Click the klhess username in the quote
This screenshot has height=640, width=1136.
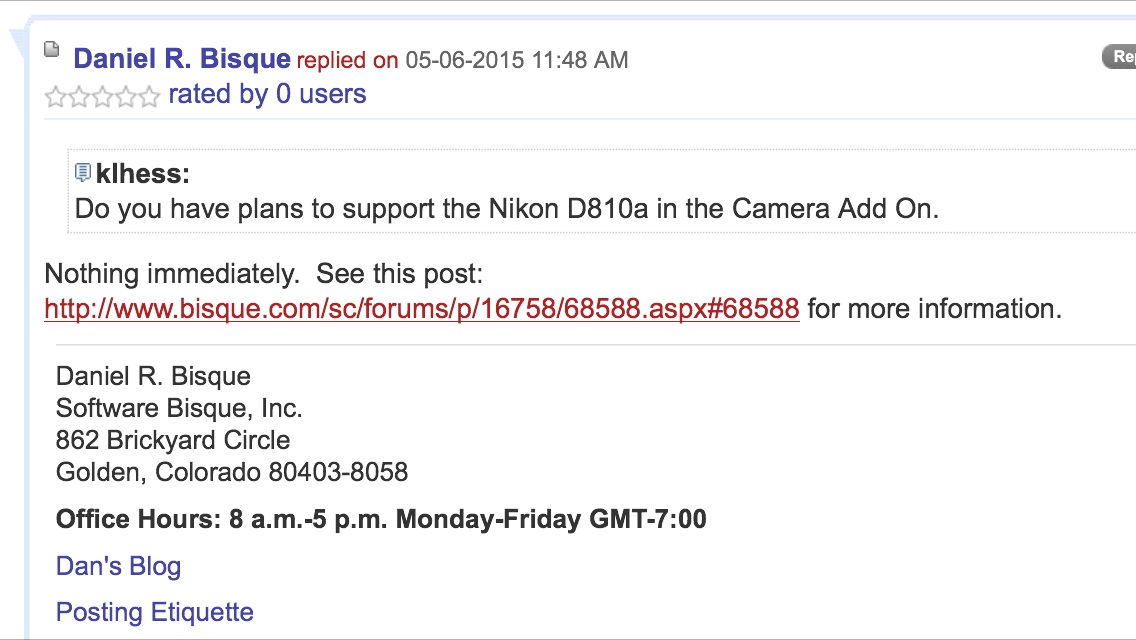142,174
